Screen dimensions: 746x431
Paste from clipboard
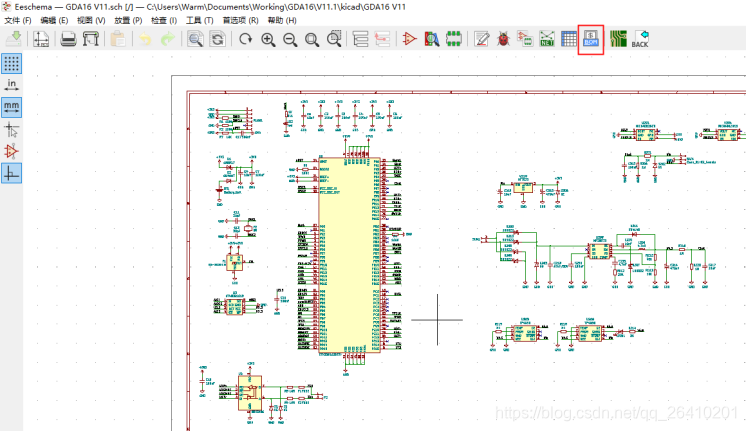[118, 39]
